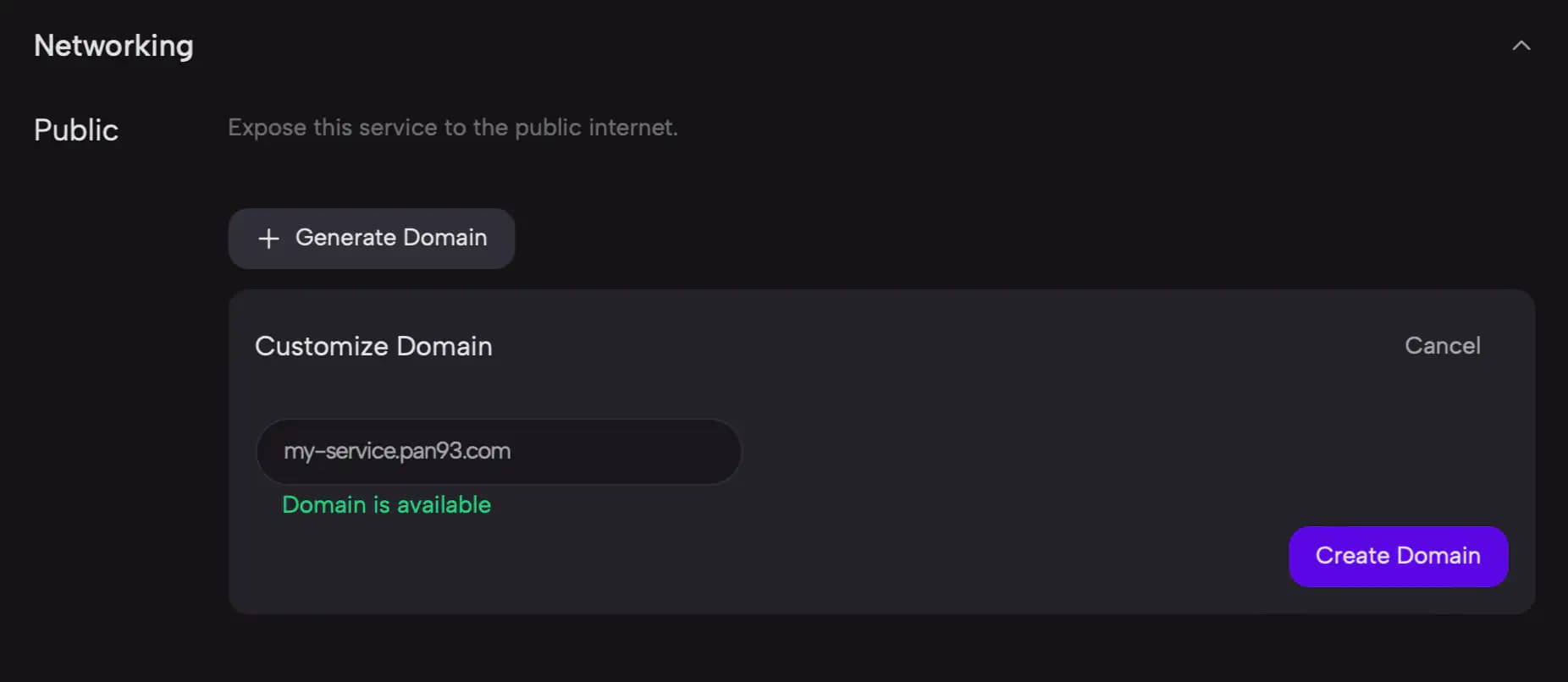Image resolution: width=1568 pixels, height=682 pixels.
Task: Click 'public internet' in the description line
Action: [596, 127]
